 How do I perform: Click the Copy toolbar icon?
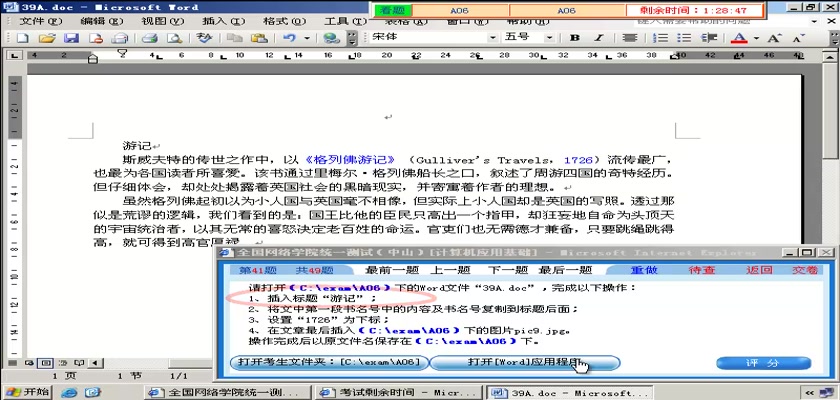click(234, 38)
